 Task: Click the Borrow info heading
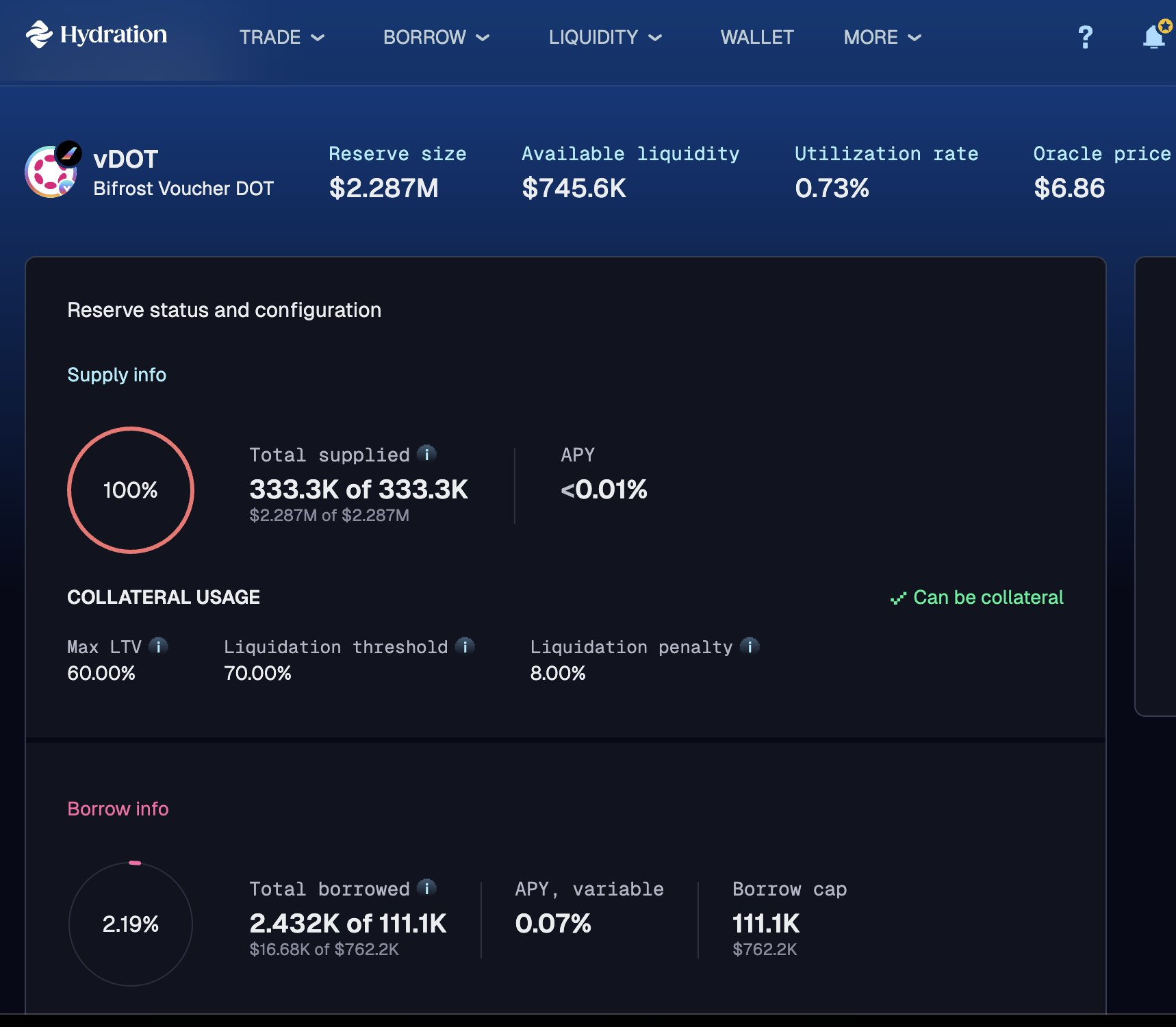(x=118, y=809)
